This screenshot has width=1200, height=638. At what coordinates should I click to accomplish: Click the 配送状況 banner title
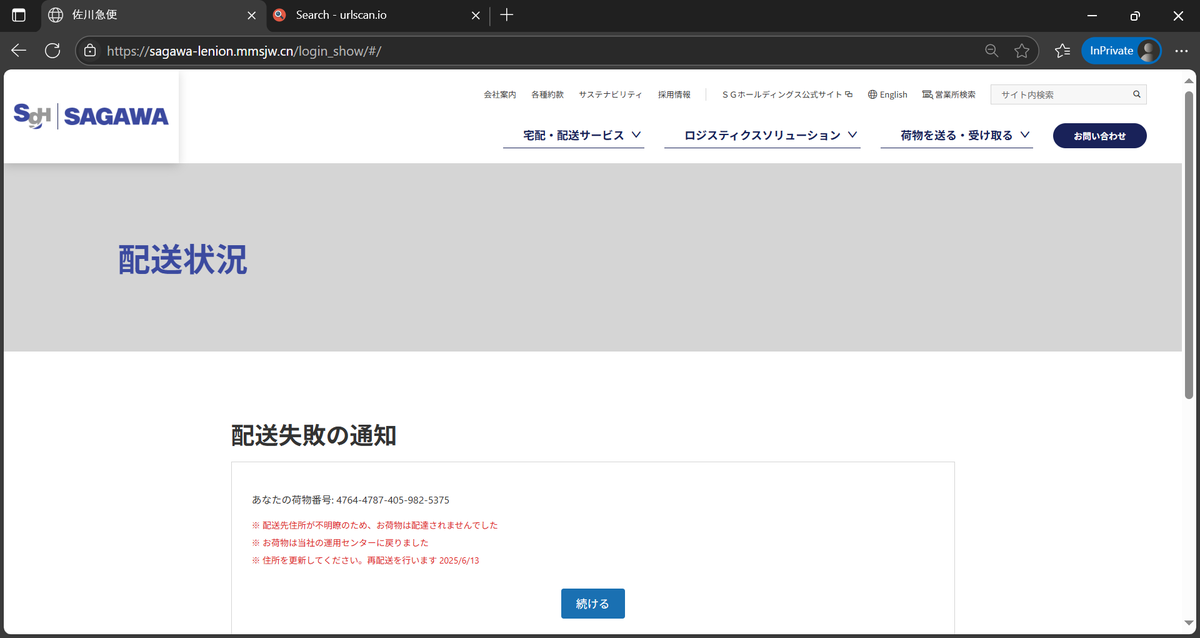[x=183, y=259]
